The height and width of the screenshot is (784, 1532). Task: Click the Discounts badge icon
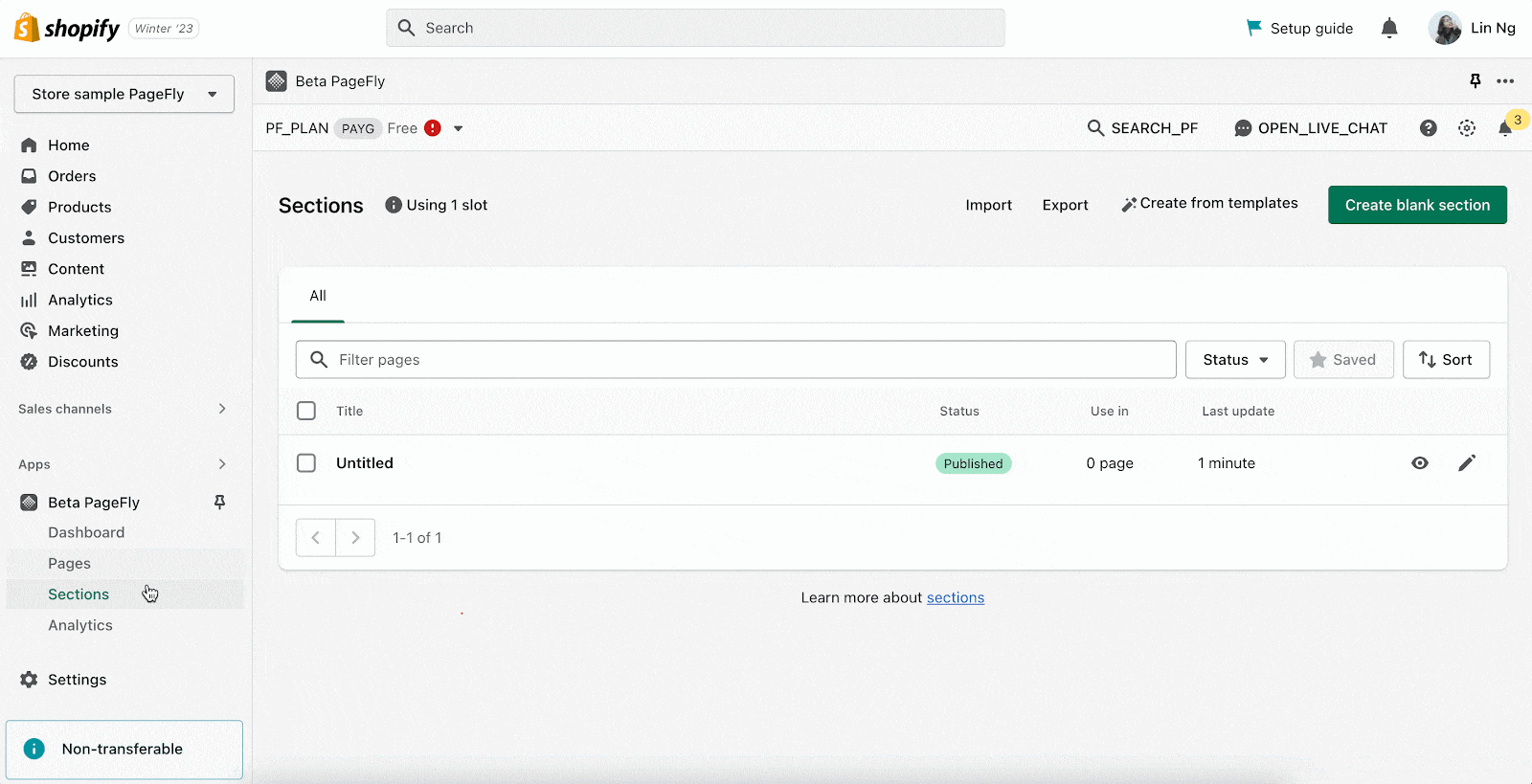[29, 362]
